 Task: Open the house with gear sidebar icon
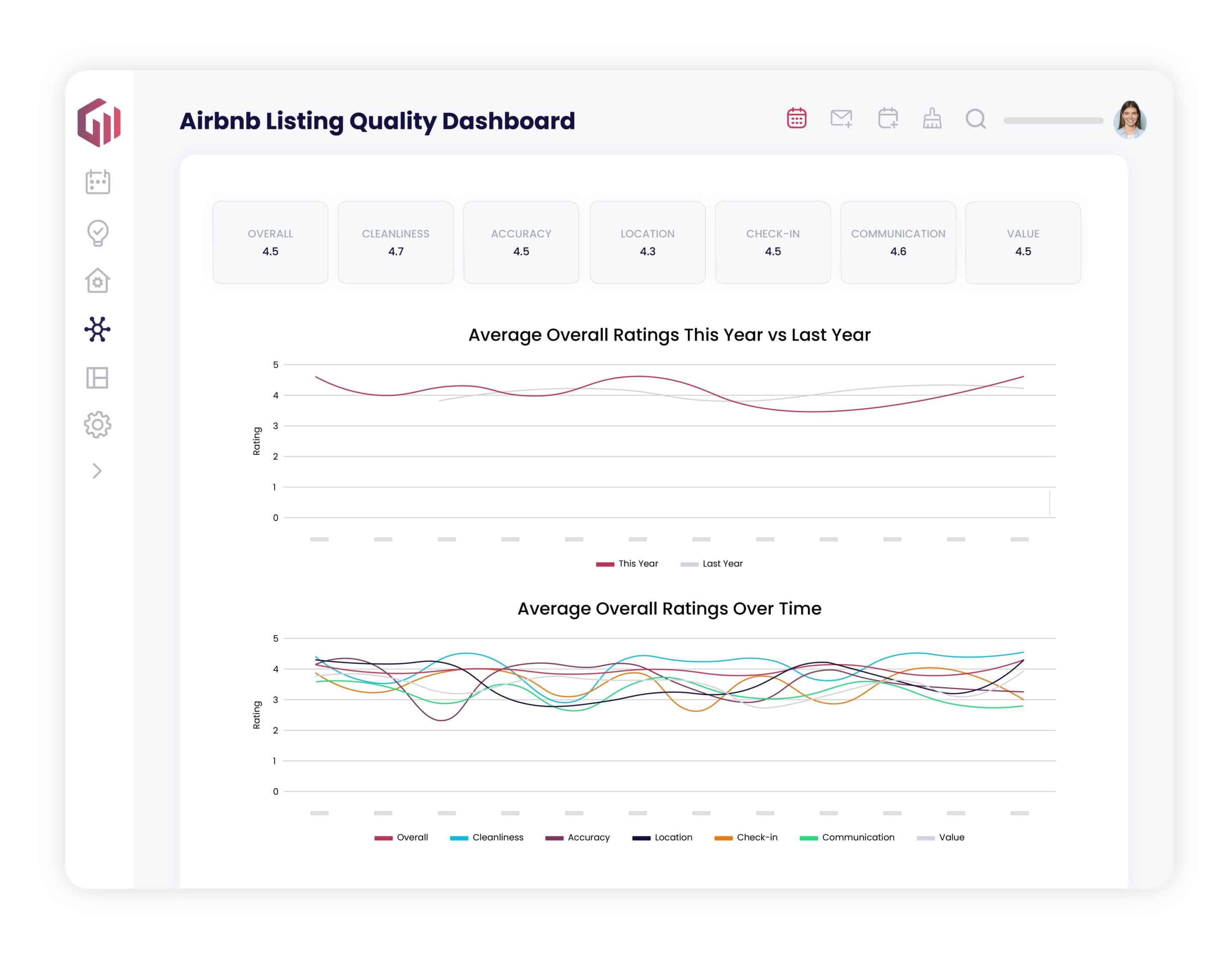[98, 280]
